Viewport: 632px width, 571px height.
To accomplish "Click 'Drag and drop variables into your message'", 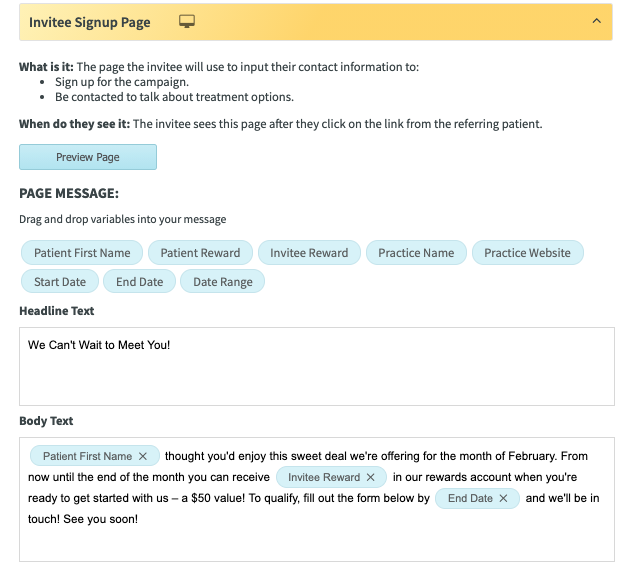I will click(x=123, y=219).
